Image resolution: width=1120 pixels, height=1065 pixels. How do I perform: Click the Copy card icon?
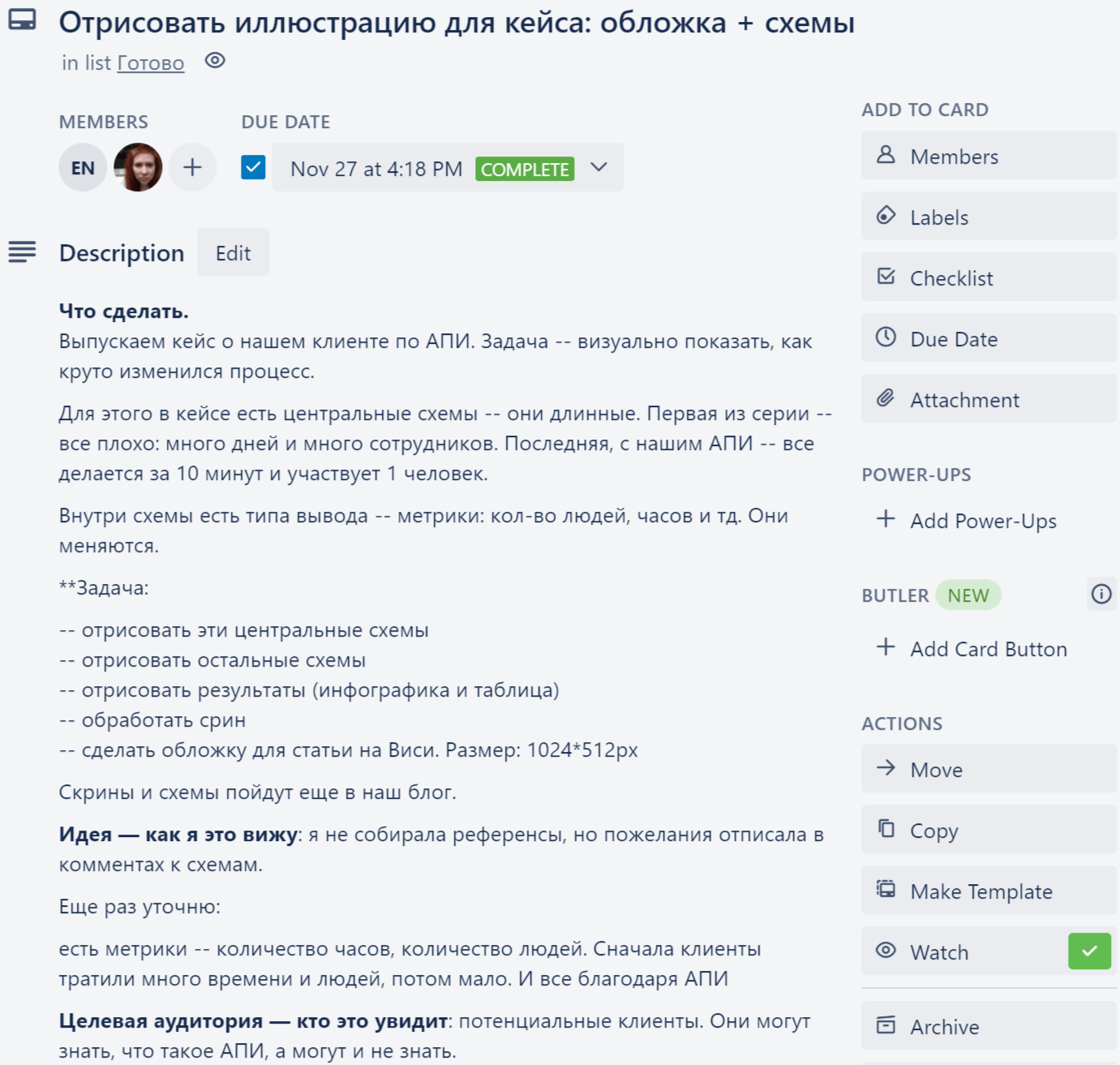point(886,829)
